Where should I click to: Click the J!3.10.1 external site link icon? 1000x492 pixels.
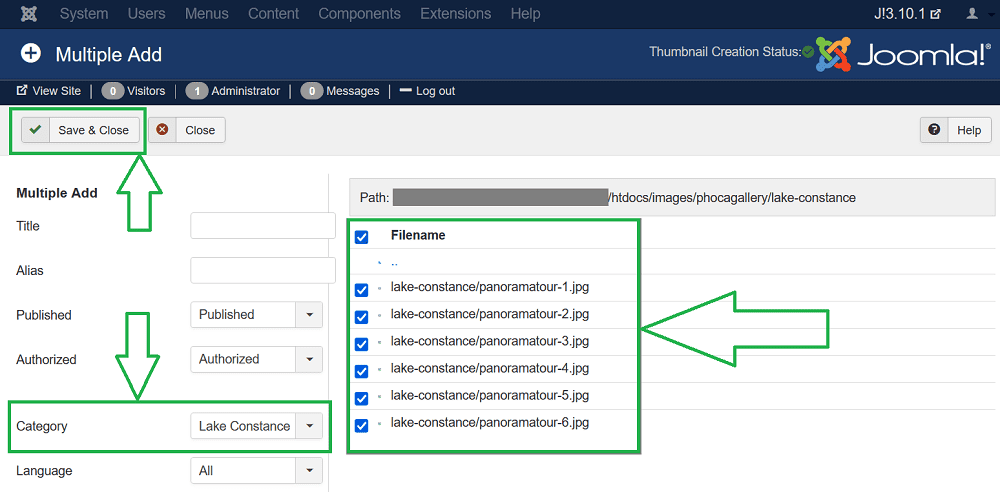pos(936,14)
